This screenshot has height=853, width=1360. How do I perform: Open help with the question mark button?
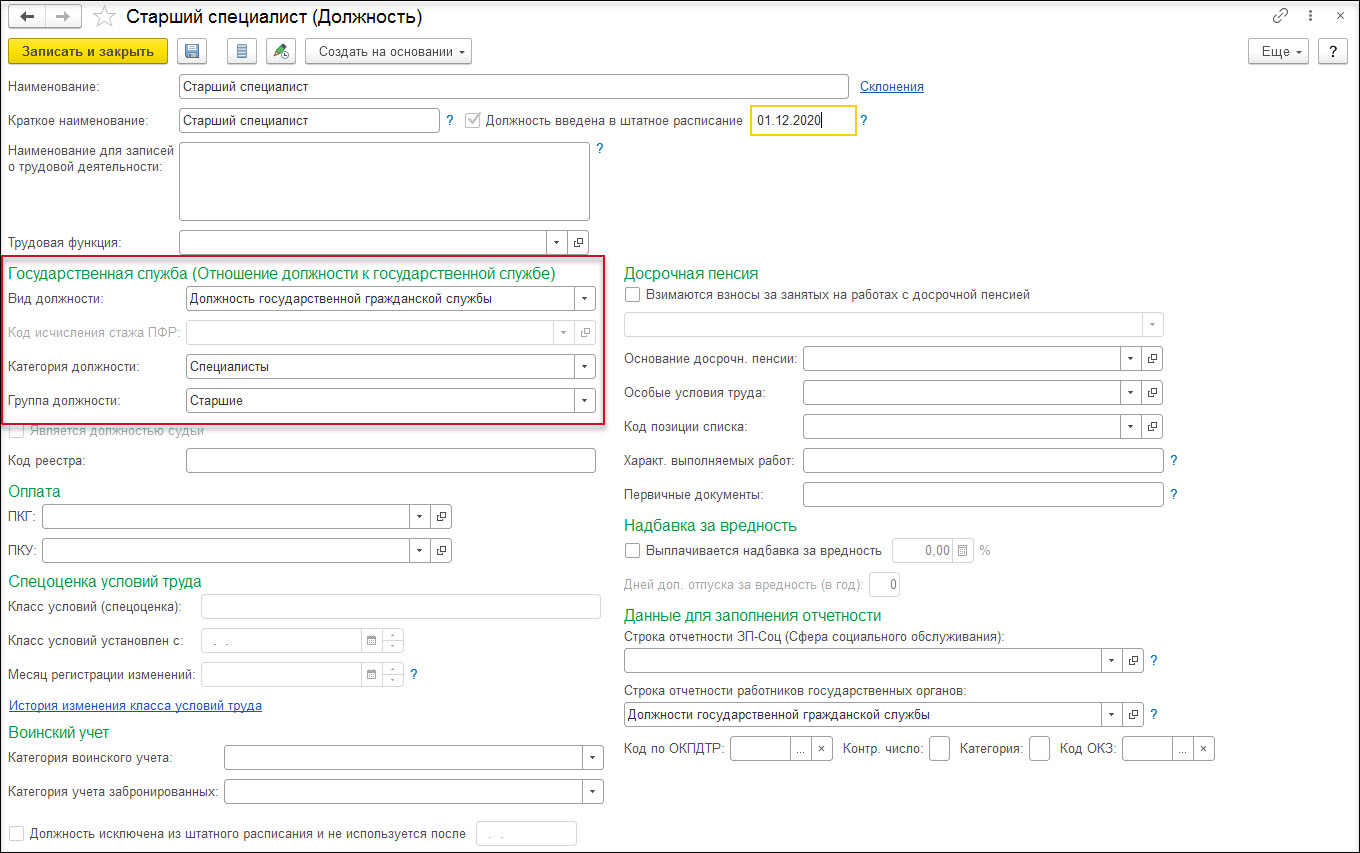[1332, 52]
